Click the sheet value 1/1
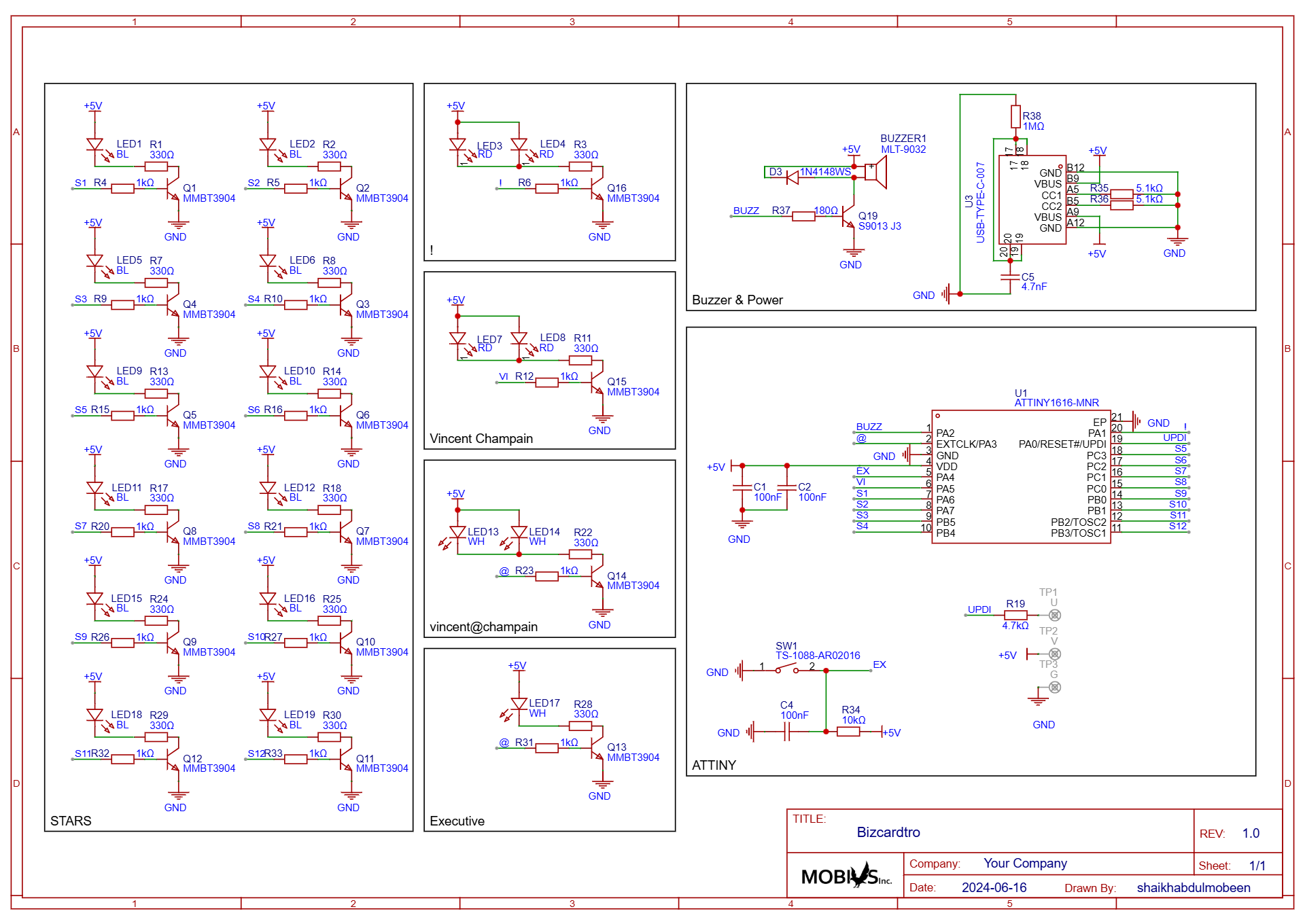Image resolution: width=1305 pixels, height=924 pixels. pos(1257,866)
